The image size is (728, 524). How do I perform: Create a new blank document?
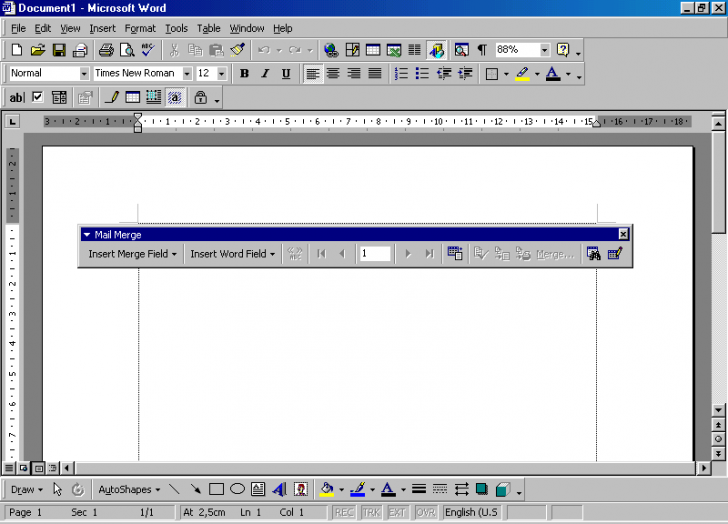17,50
